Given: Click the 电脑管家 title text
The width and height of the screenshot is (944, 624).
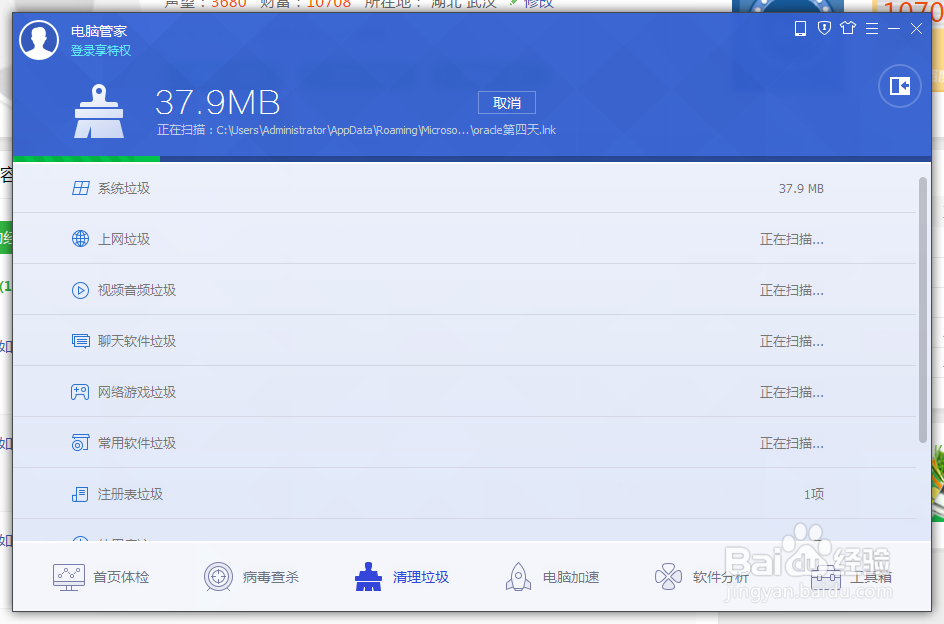Looking at the screenshot, I should pyautogui.click(x=99, y=31).
